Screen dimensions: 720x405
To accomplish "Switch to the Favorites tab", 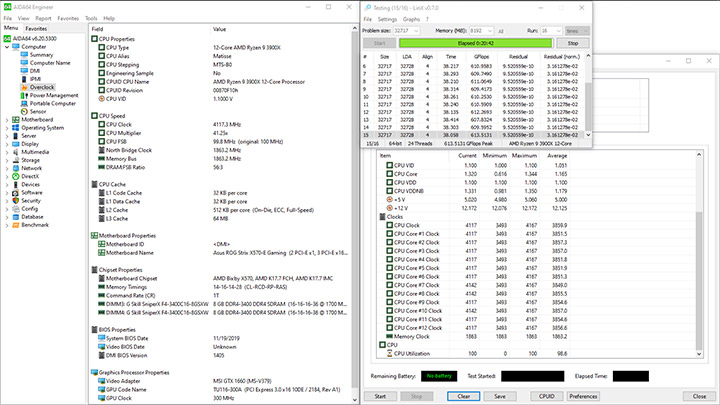I will point(36,28).
